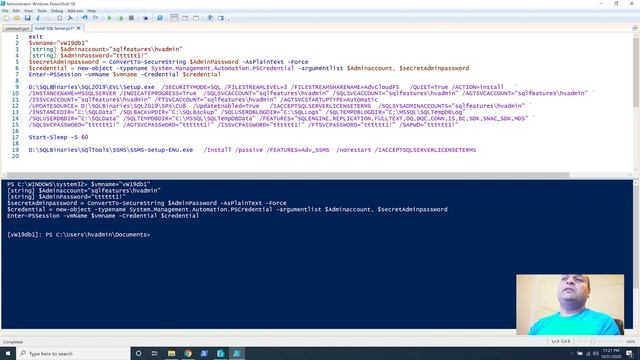Collapse the script pane chevron
The width and height of the screenshot is (640, 360).
pyautogui.click(x=635, y=28)
